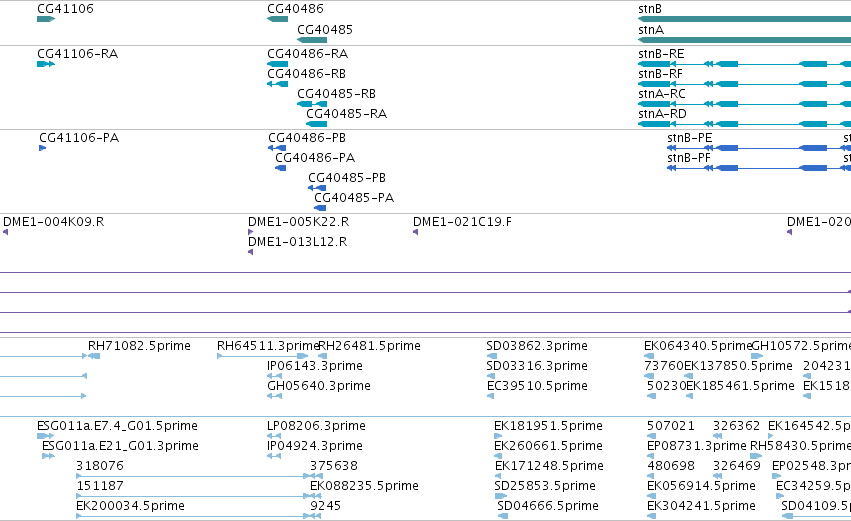851x521 pixels.
Task: Select the 326362 feature
Action: [x=717, y=436]
